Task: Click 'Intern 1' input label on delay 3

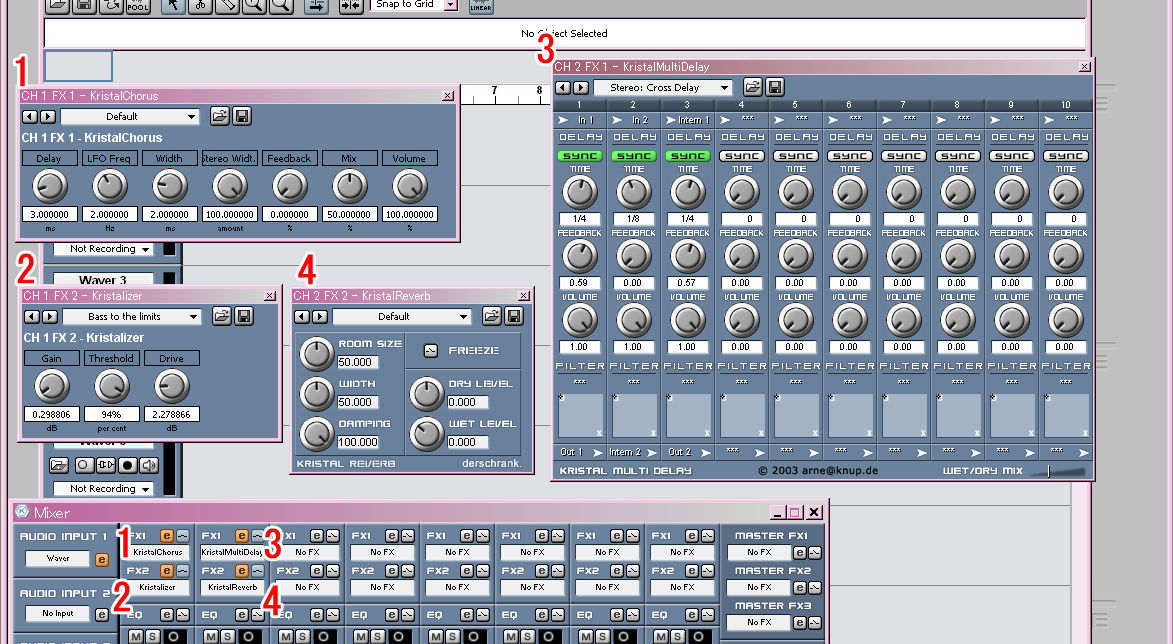Action: tap(693, 120)
